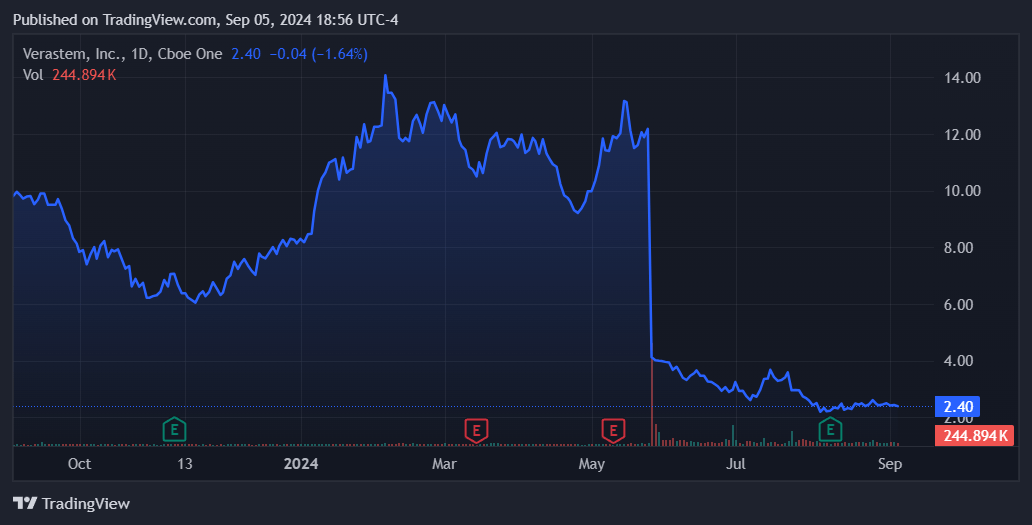Click the −0.04 (−1.64%) change value
The width and height of the screenshot is (1032, 525).
[x=319, y=54]
